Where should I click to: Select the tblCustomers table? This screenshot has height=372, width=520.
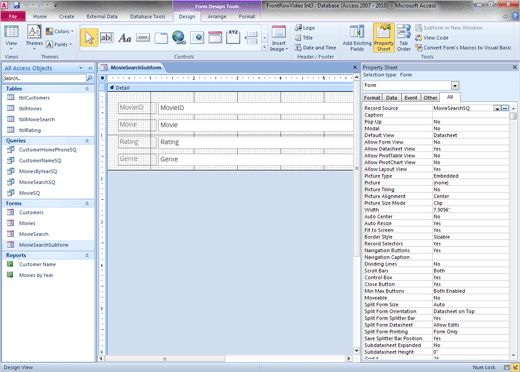pyautogui.click(x=34, y=98)
